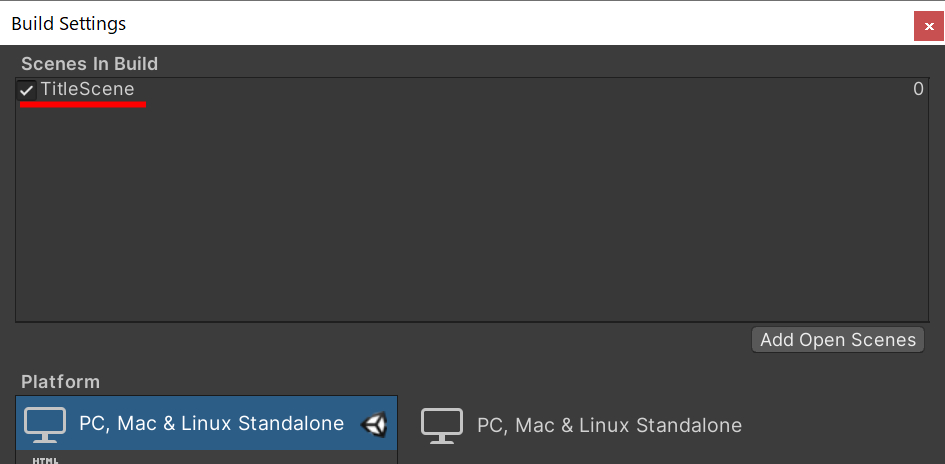Click the monitor icon beside right-hand platform heading
Screen dimensions: 945x464
442,425
